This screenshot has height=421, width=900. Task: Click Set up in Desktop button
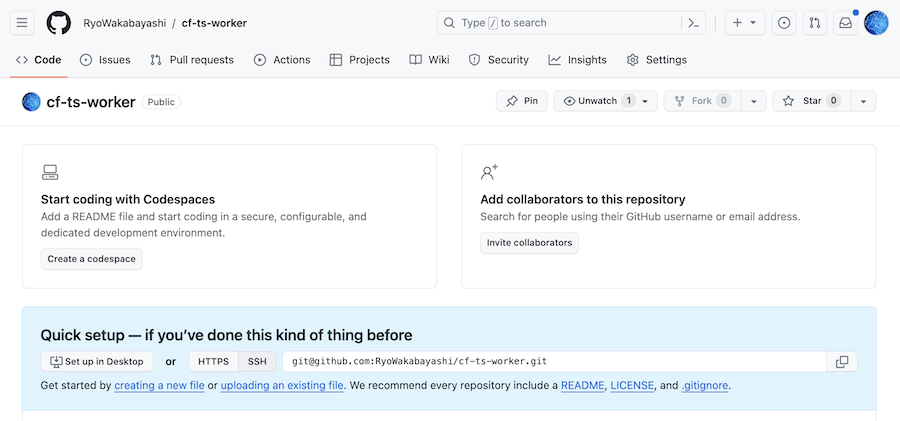pos(97,362)
